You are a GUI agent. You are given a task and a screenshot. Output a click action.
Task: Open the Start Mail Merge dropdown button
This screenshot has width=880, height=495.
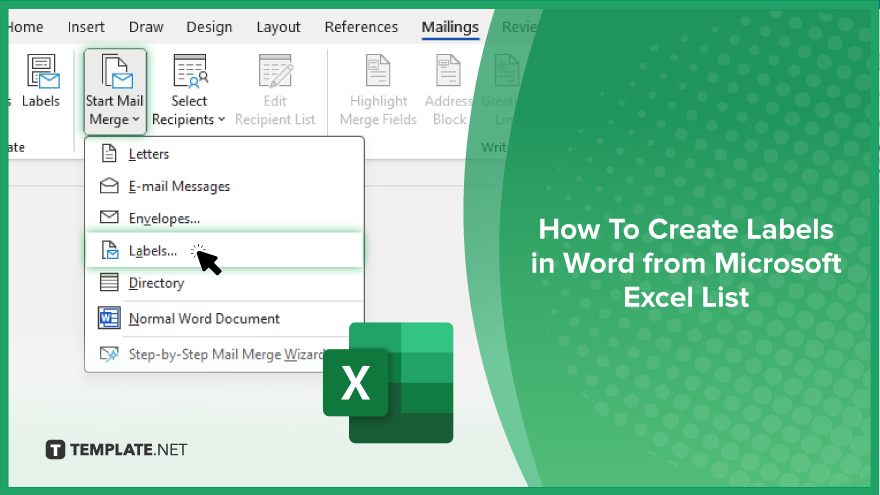coord(115,91)
